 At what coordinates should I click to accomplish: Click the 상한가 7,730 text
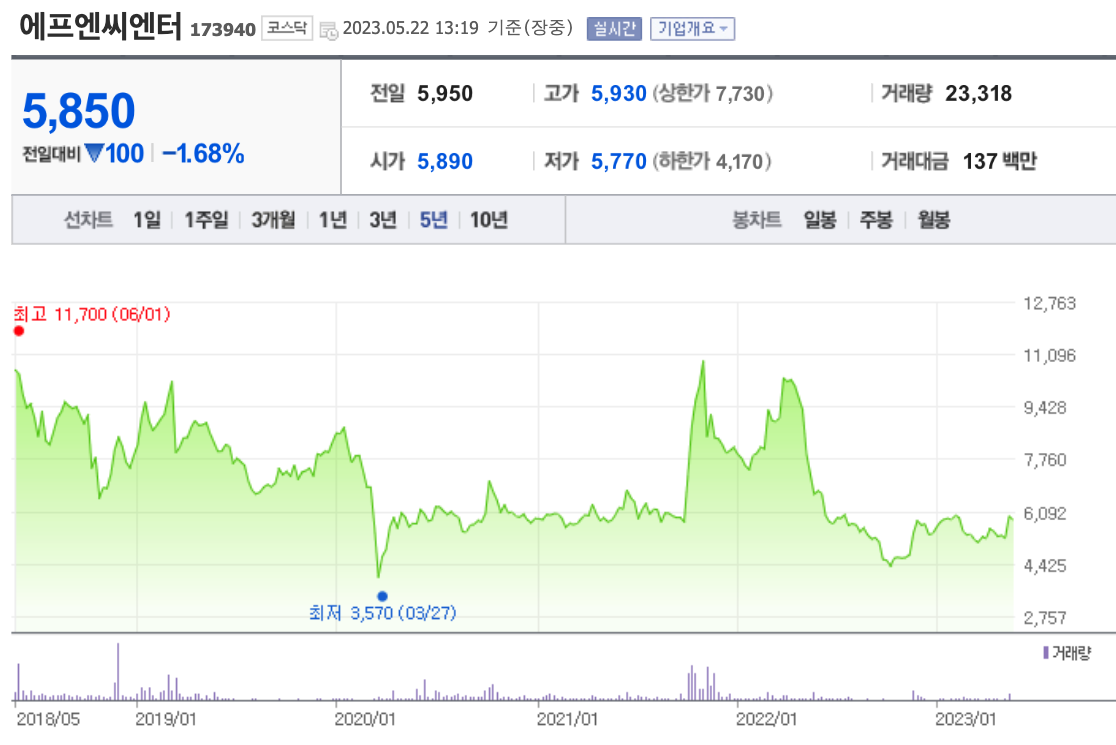click(x=712, y=93)
